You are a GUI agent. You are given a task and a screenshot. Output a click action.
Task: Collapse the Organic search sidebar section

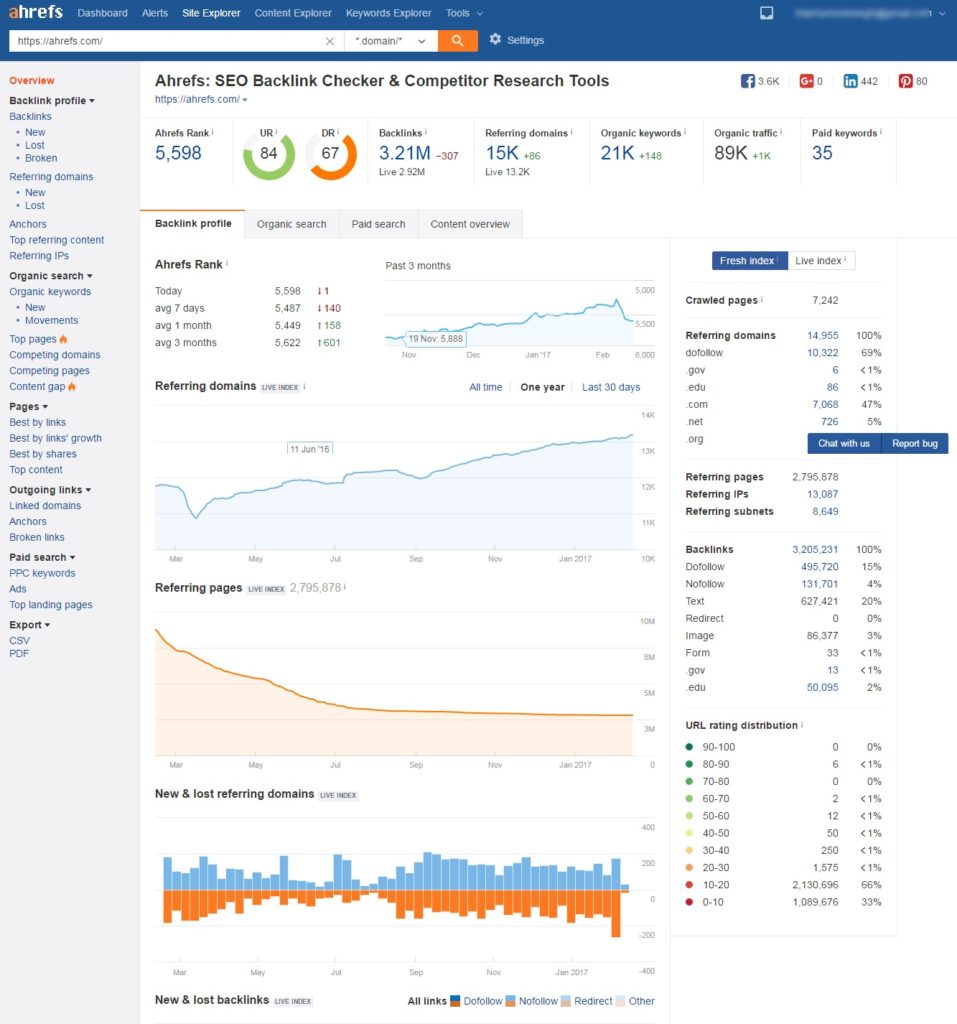tap(50, 276)
